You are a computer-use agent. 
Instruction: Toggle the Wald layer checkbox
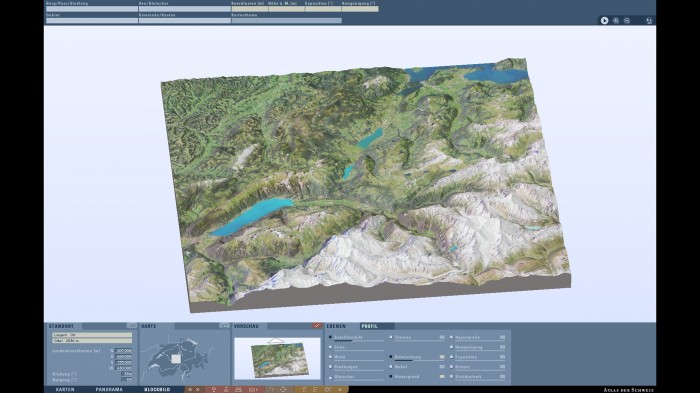click(x=330, y=357)
